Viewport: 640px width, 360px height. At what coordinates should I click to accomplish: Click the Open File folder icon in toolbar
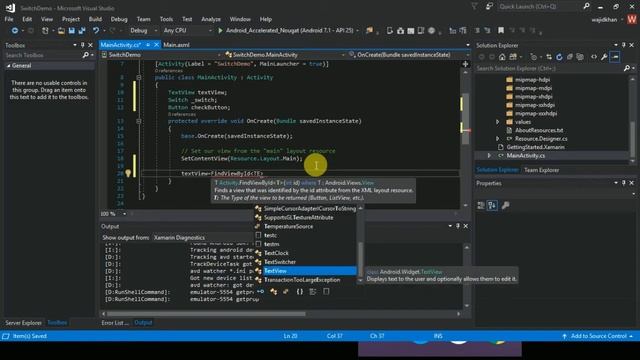tap(61, 31)
